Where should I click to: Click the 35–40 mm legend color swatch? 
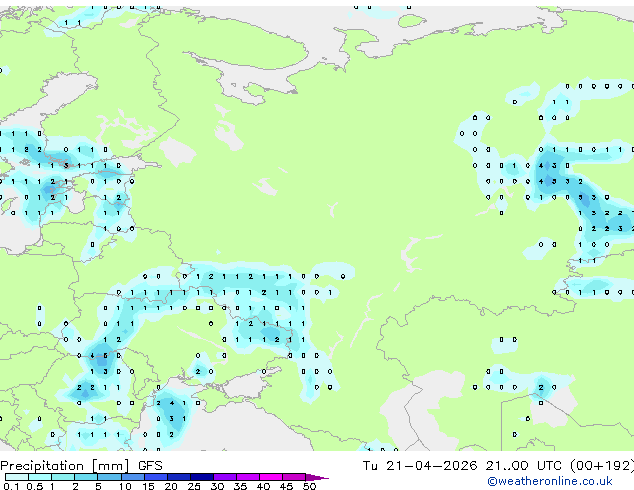click(247, 477)
